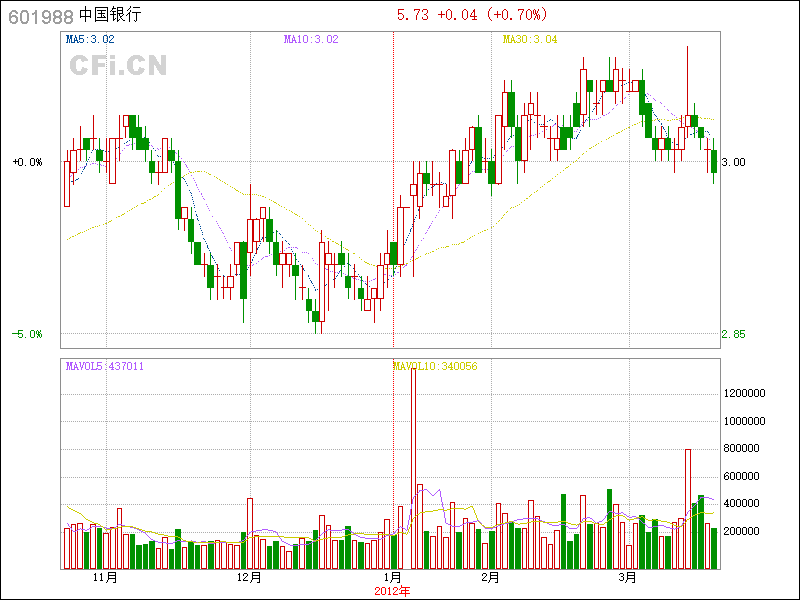Select the MA10:3.02 indicator label
The width and height of the screenshot is (800, 600).
pyautogui.click(x=311, y=39)
